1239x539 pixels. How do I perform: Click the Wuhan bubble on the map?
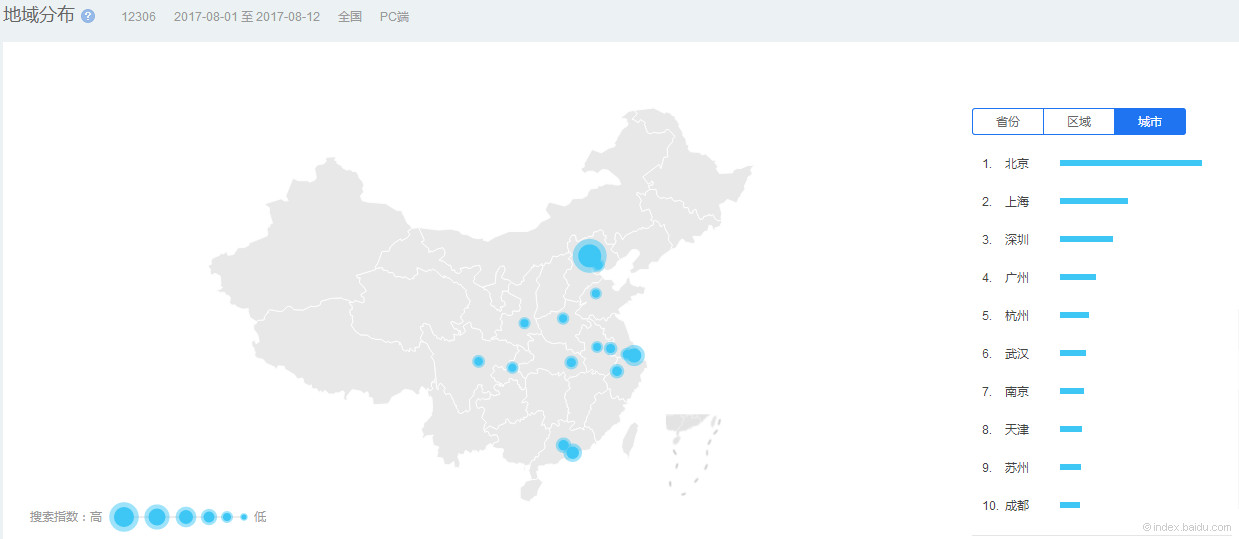[x=571, y=362]
